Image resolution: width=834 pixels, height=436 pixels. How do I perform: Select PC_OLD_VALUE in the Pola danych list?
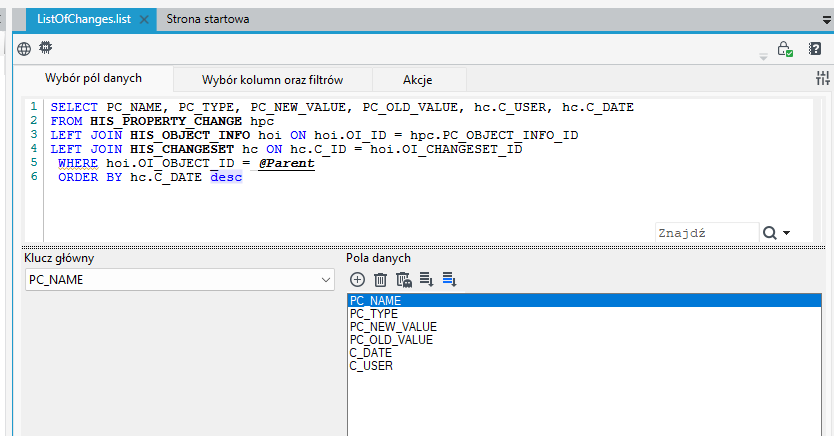pos(584,340)
